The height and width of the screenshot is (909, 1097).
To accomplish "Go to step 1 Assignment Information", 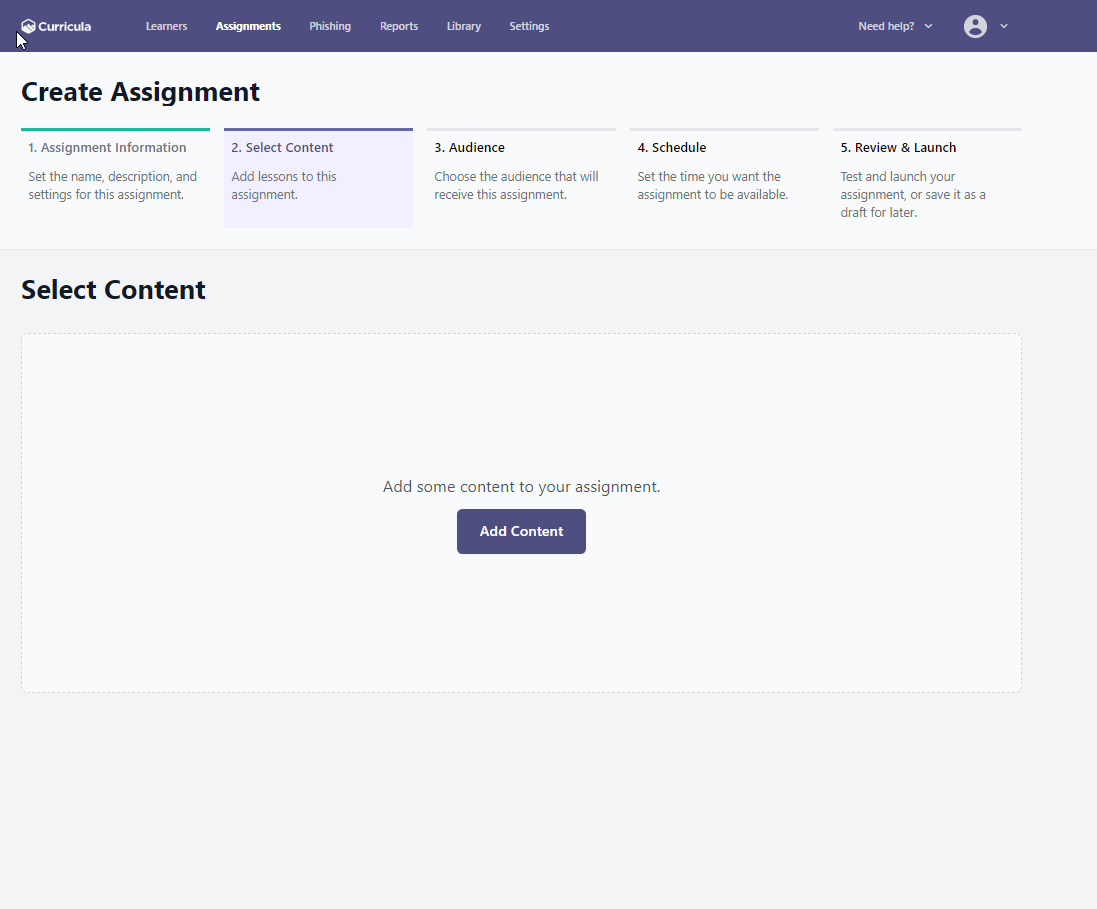I will pyautogui.click(x=115, y=178).
